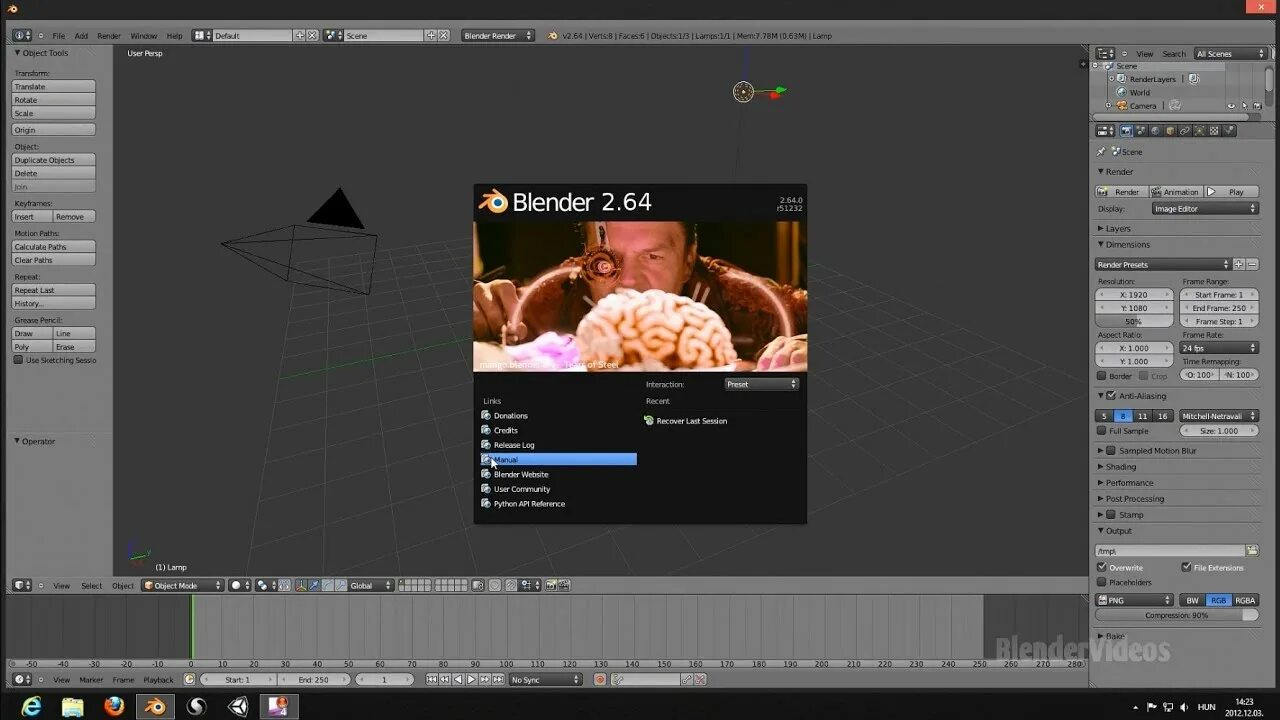Click the Translate button in Object Tools
This screenshot has width=1280, height=720.
[54, 87]
